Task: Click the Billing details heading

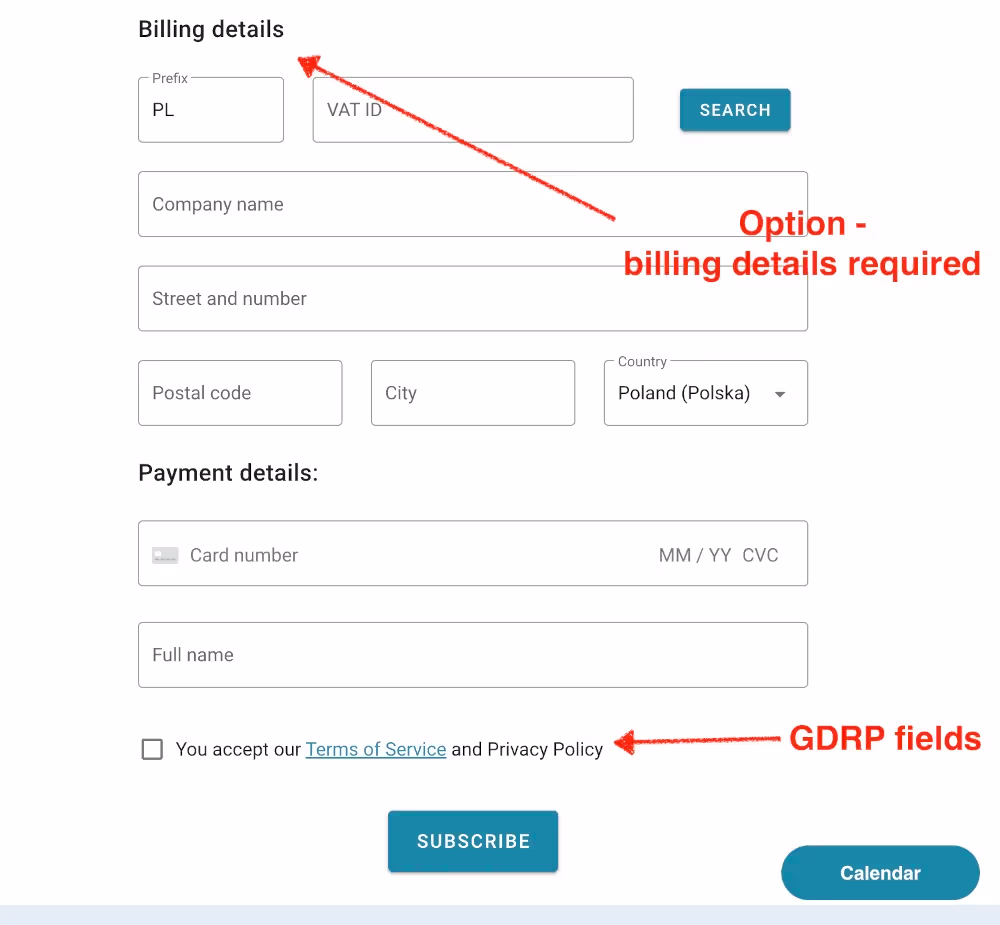Action: tap(210, 29)
